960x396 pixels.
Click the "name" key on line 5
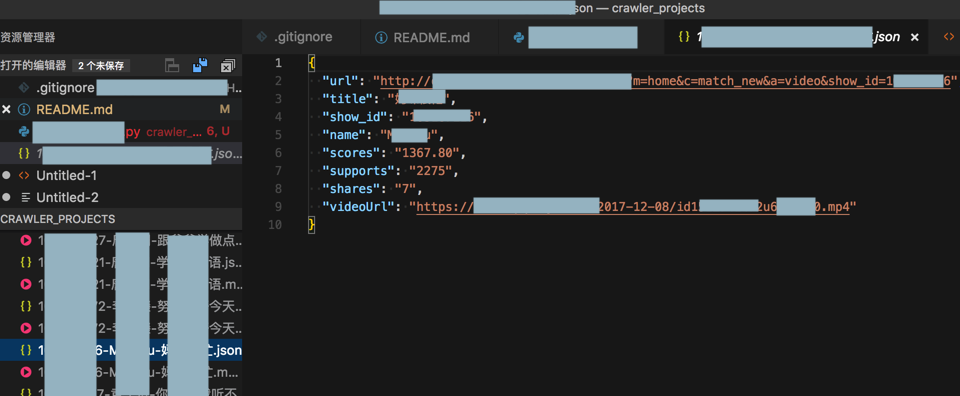[345, 135]
